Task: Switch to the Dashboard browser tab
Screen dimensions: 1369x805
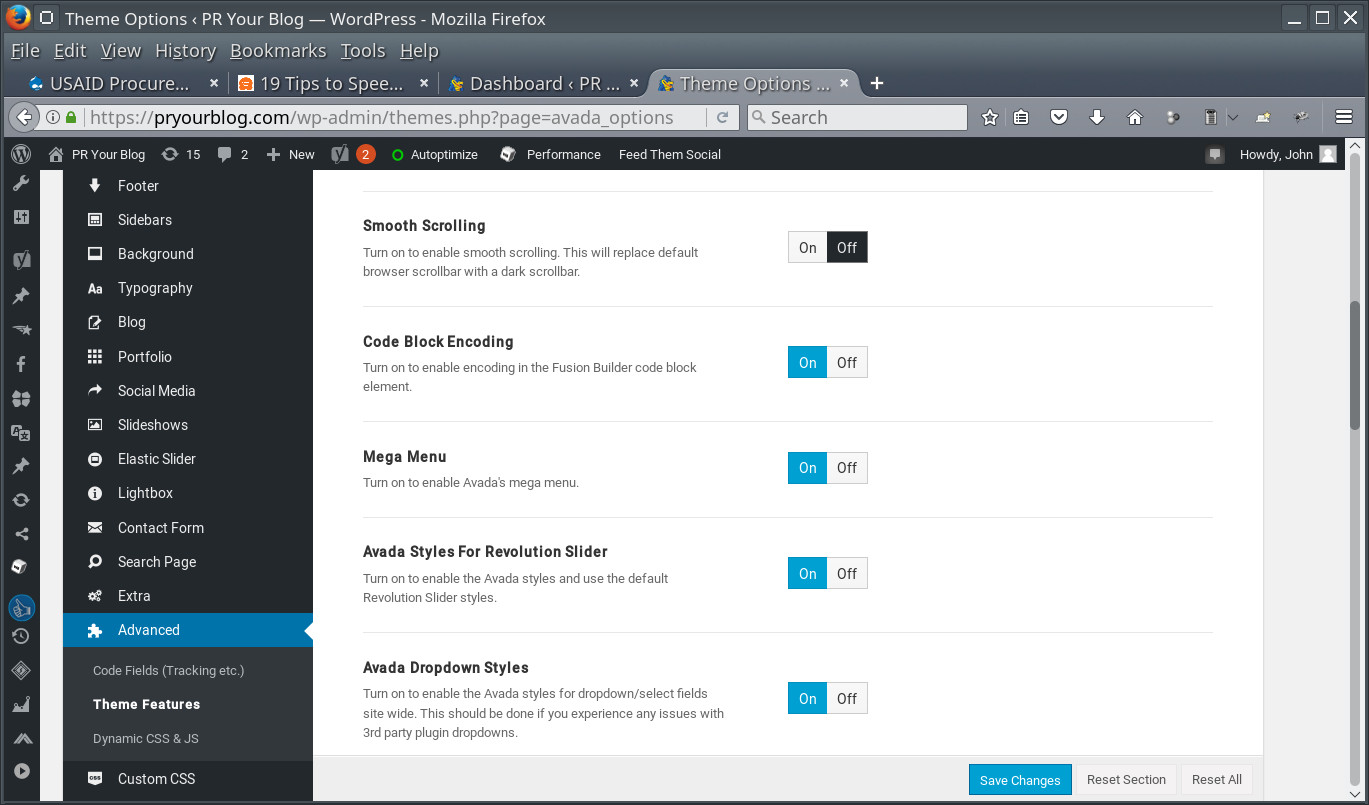Action: [x=545, y=83]
